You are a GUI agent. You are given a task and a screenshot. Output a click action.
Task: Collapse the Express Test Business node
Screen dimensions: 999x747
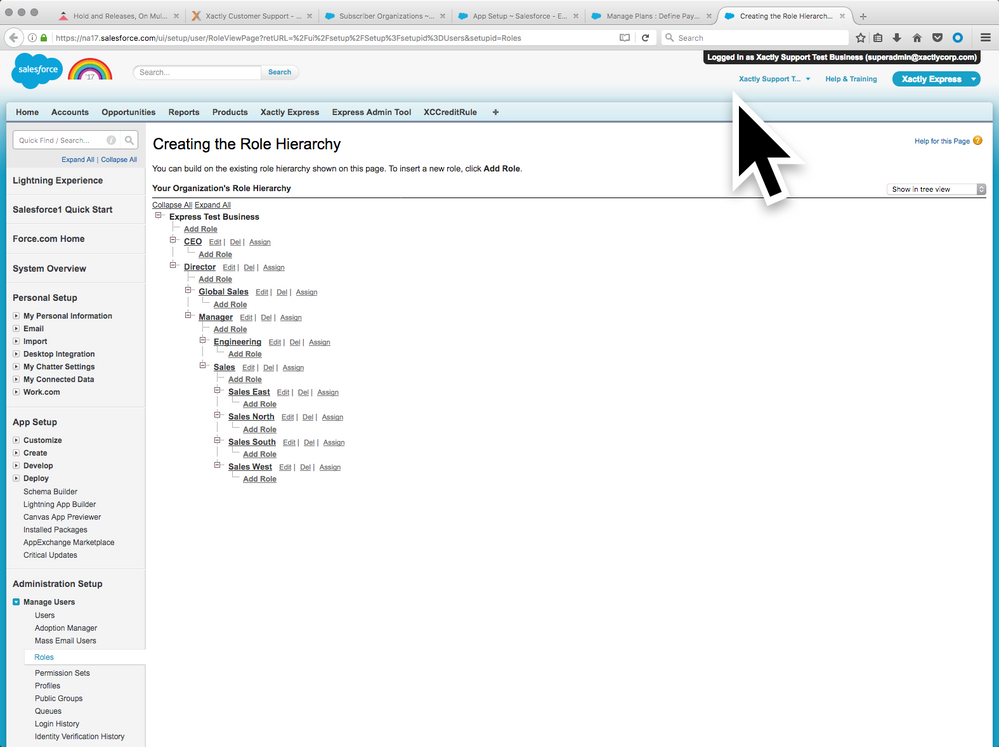point(158,215)
